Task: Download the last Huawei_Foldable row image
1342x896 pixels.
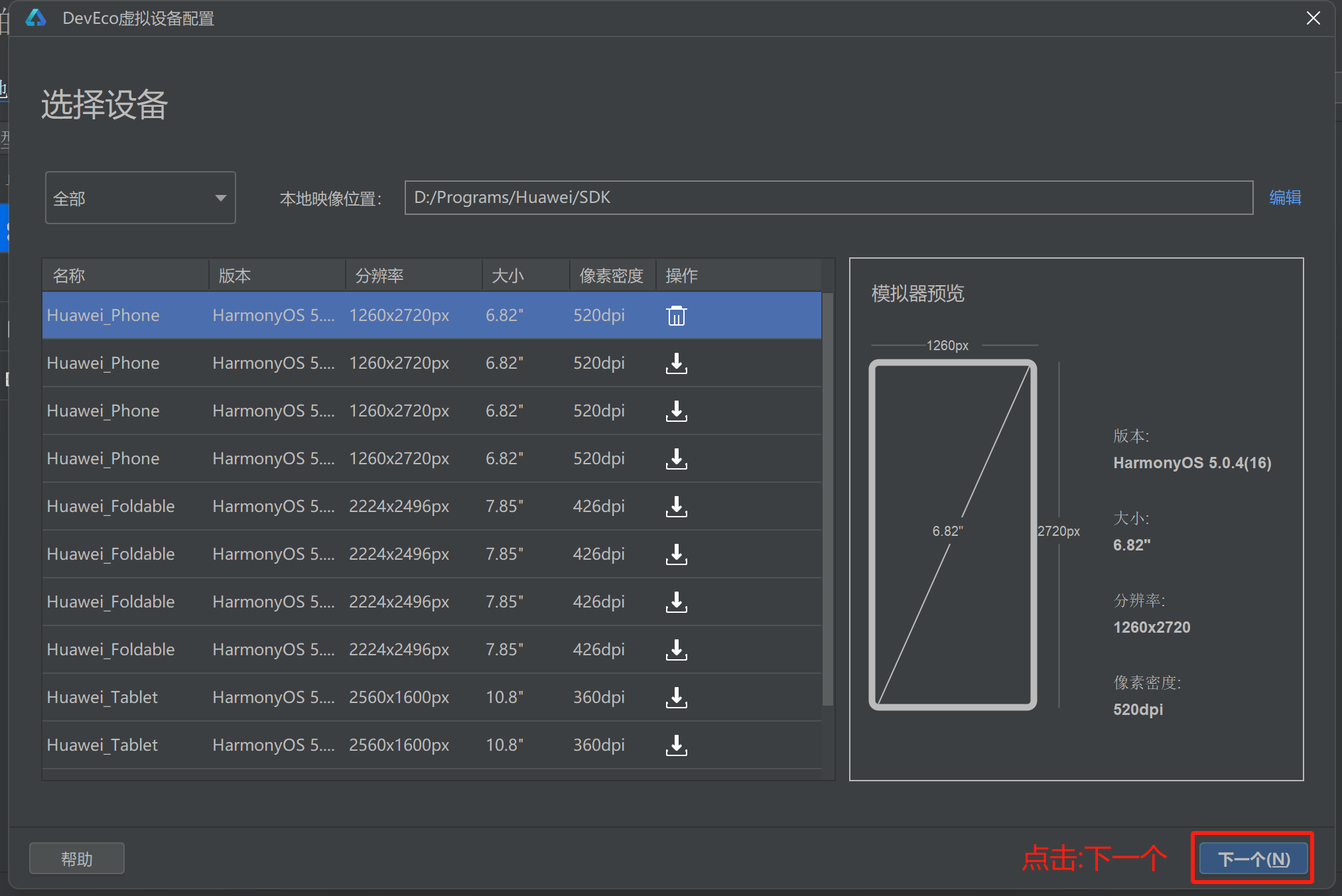Action: tap(676, 650)
